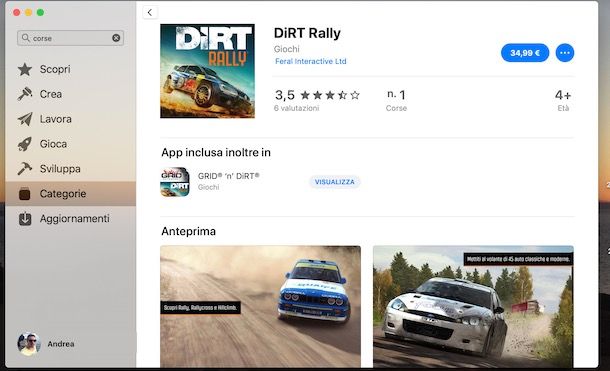Click the App inclusa inoltre in heading
The width and height of the screenshot is (610, 371).
click(x=216, y=152)
